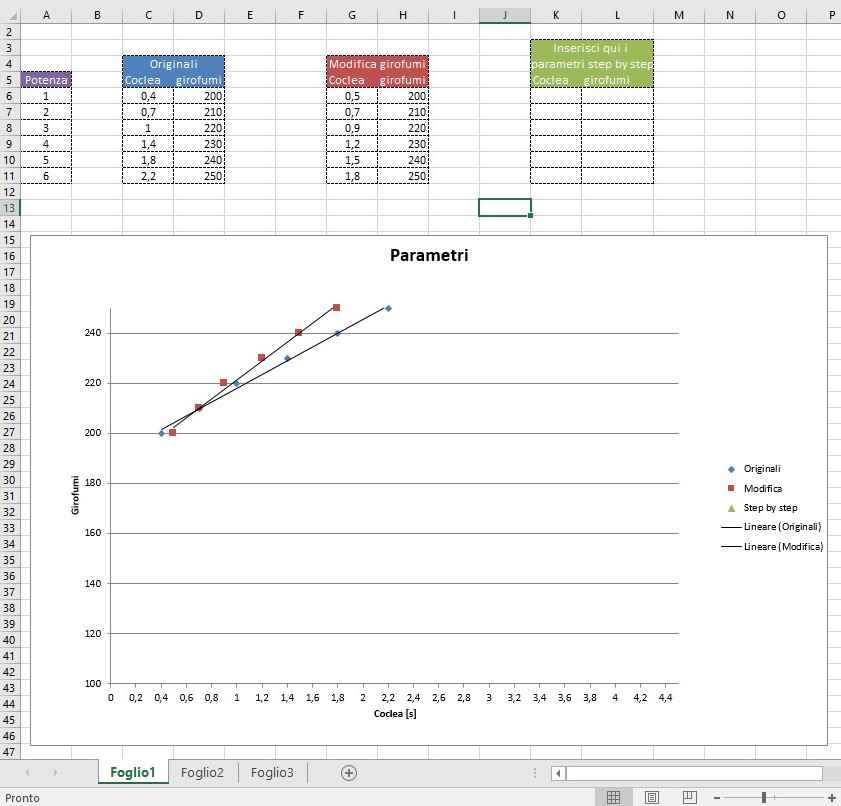Select Originali Coclea cell 1,4
The height and width of the screenshot is (806, 841).
point(148,144)
